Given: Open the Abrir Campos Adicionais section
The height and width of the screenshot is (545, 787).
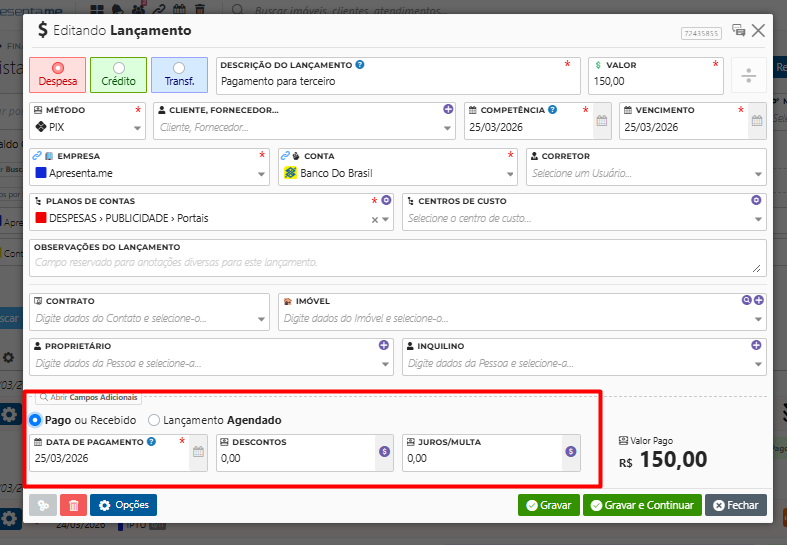Looking at the screenshot, I should pyautogui.click(x=88, y=397).
